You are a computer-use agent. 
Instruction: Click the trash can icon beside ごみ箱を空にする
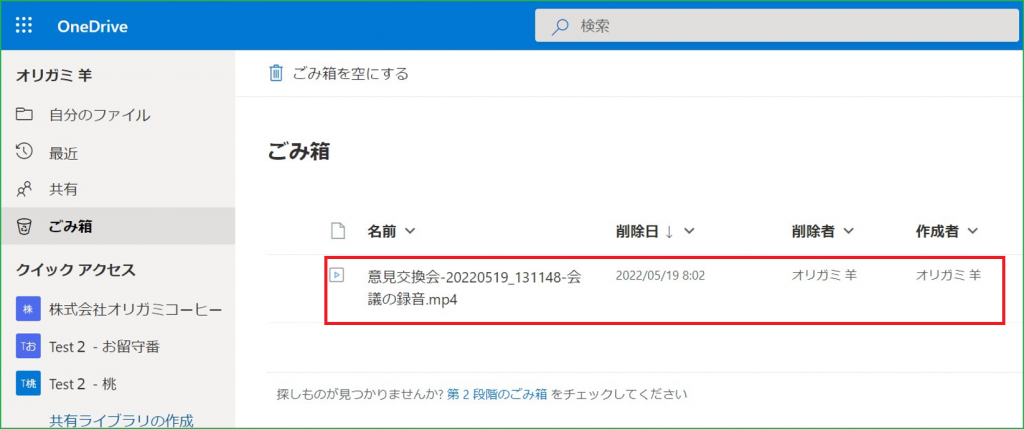276,73
